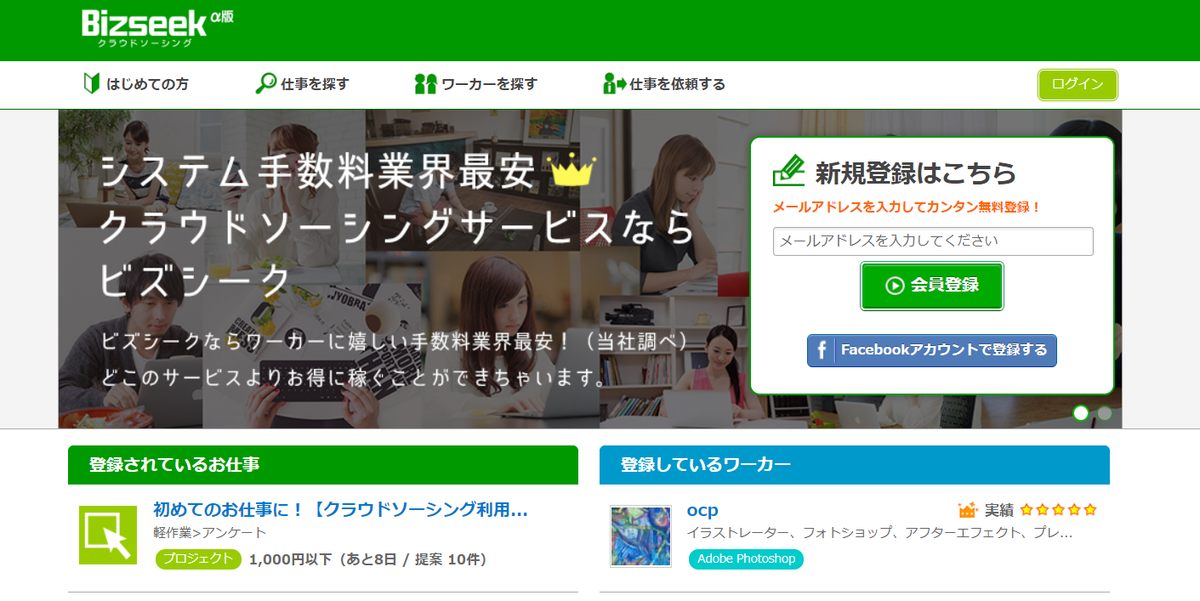Click the crown icon beside 実績
The image size is (1200, 601).
click(968, 510)
